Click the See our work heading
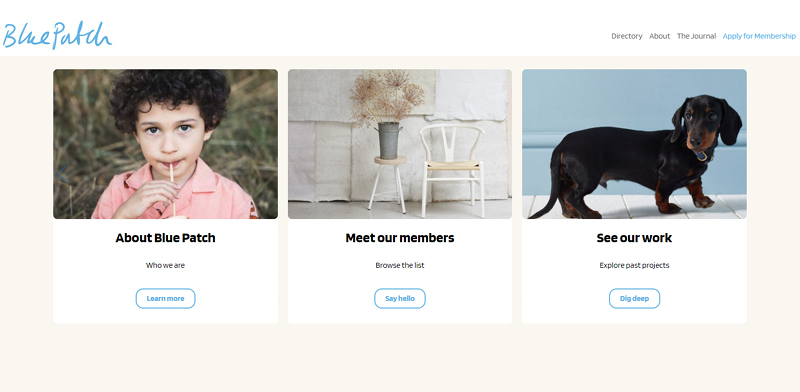 tap(634, 238)
